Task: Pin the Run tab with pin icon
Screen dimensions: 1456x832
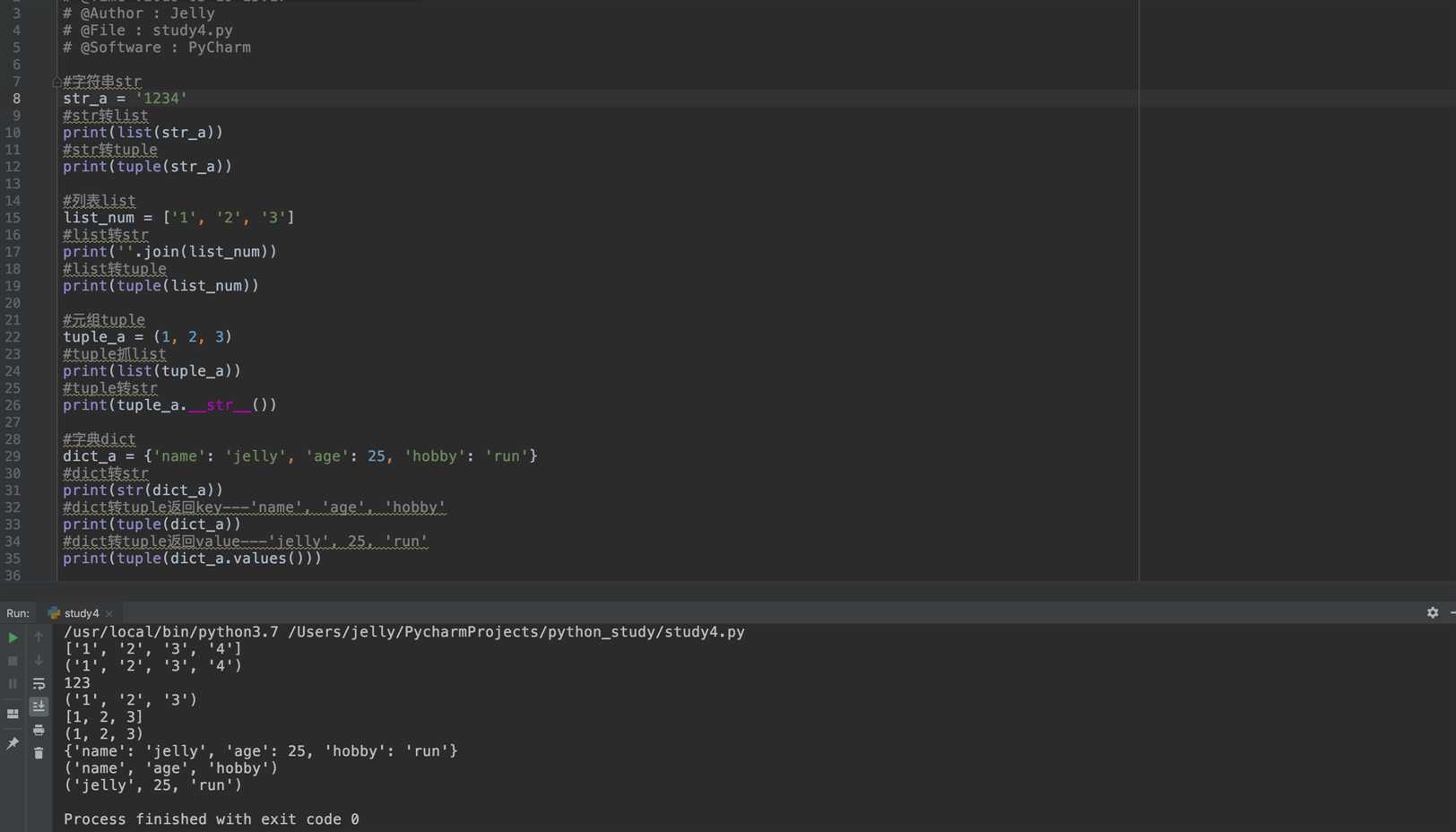Action: [13, 743]
